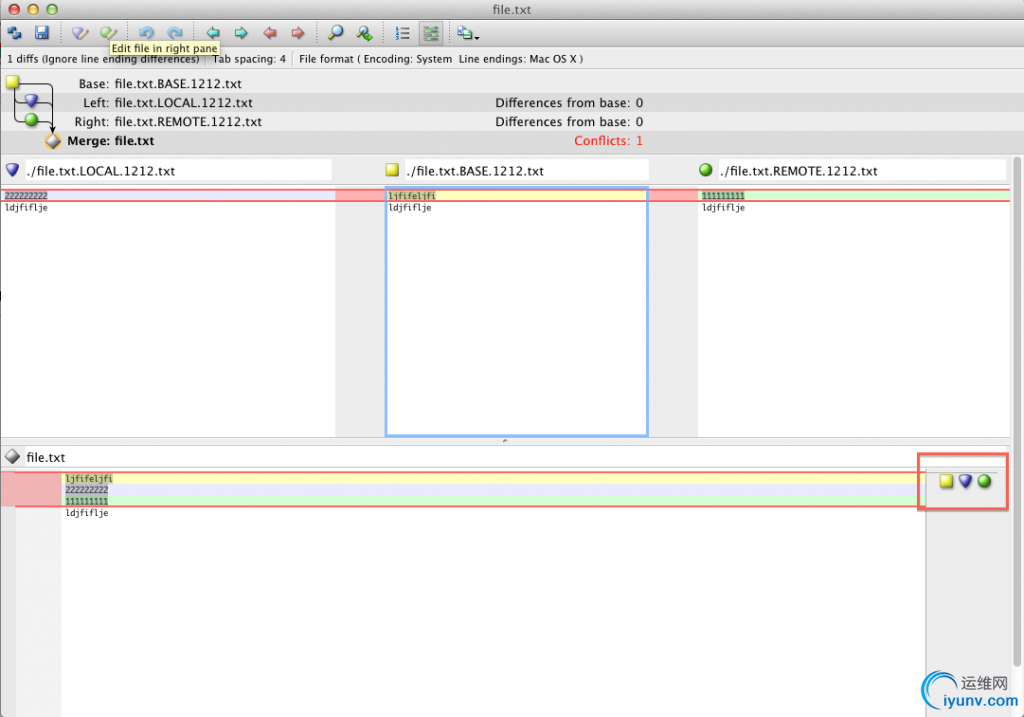The height and width of the screenshot is (717, 1024).
Task: Click the ./file.txt.LOCAL.1212.txt path field
Action: click(x=178, y=170)
